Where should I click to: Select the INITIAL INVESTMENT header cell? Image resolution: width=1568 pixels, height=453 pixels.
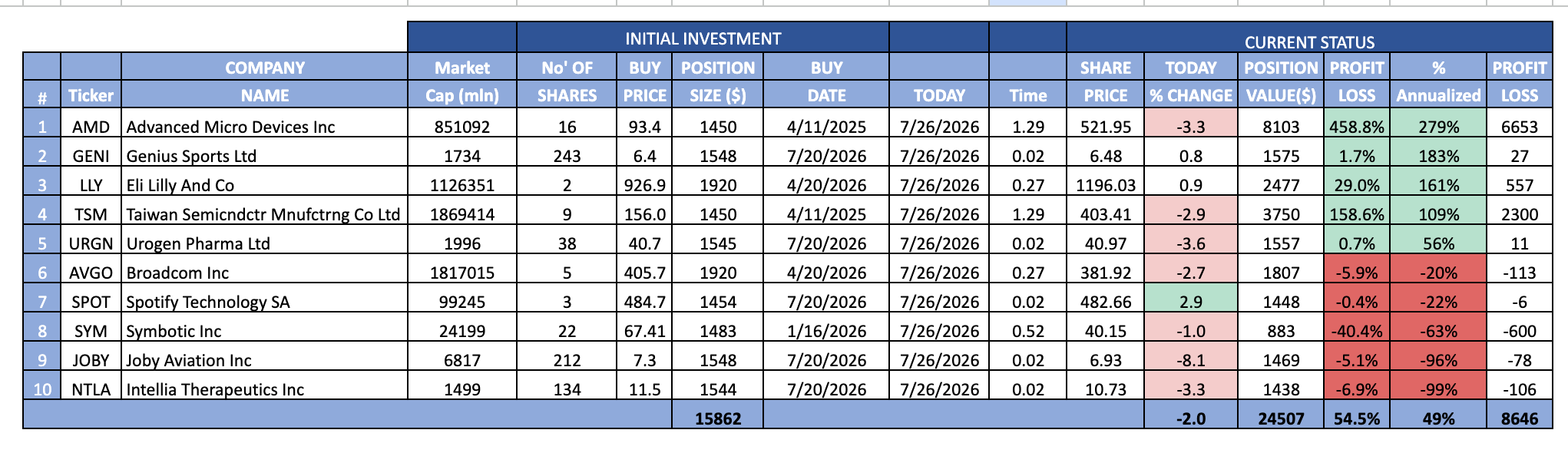click(703, 38)
